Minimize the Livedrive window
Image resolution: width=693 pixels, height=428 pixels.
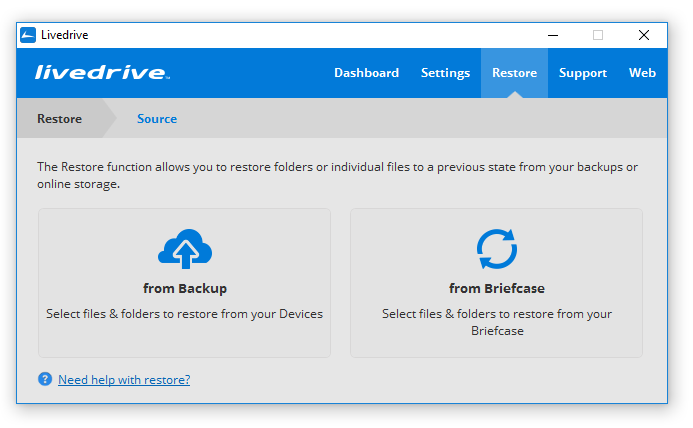pyautogui.click(x=553, y=35)
